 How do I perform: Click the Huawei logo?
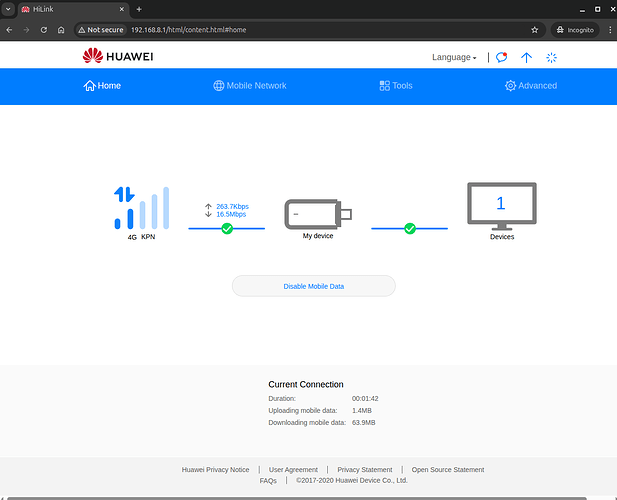[118, 56]
